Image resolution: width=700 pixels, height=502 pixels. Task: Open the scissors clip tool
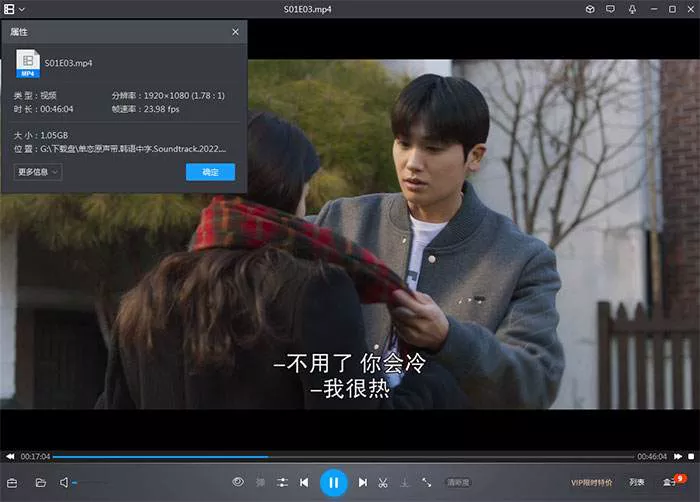(x=383, y=483)
